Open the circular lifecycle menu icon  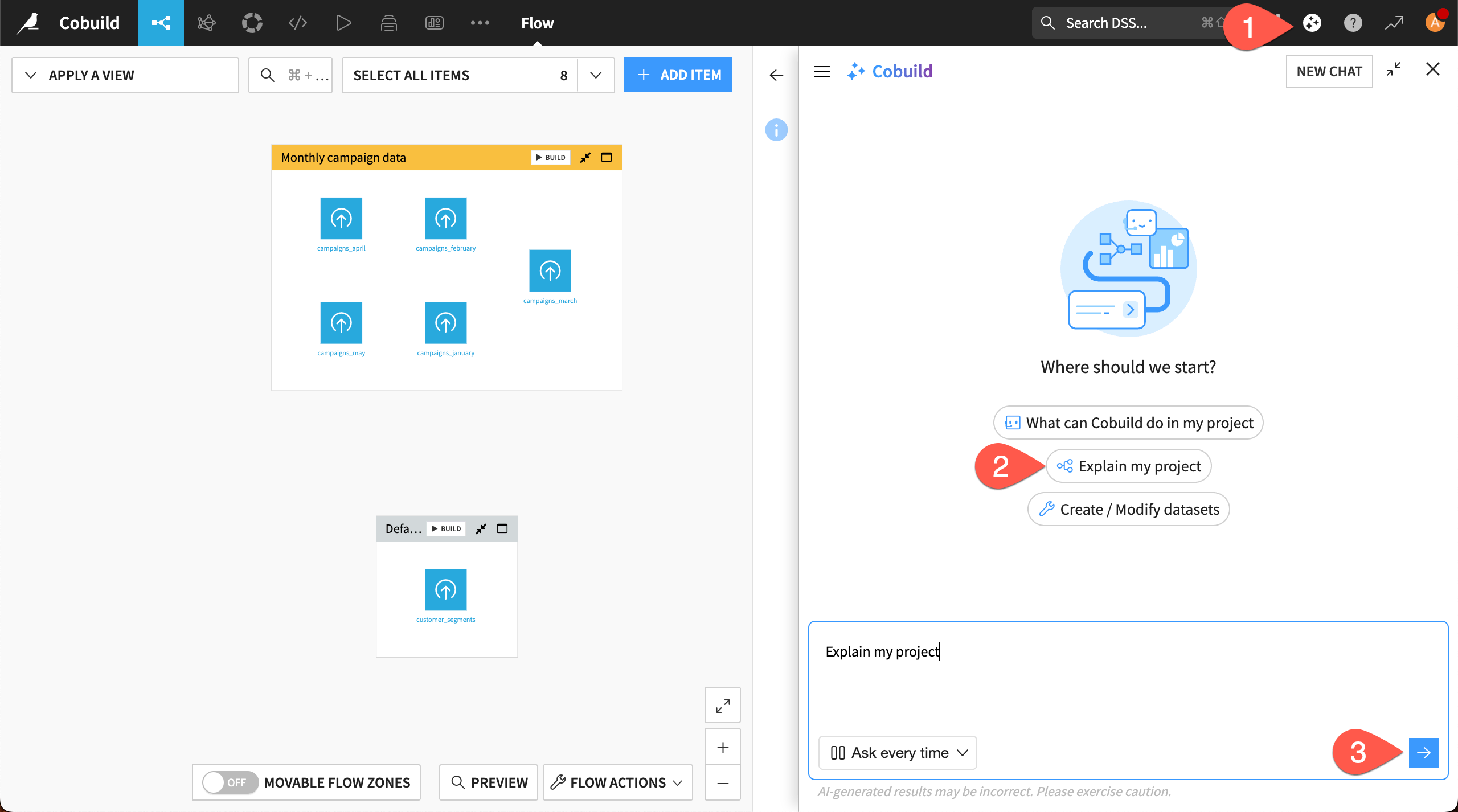click(x=252, y=23)
